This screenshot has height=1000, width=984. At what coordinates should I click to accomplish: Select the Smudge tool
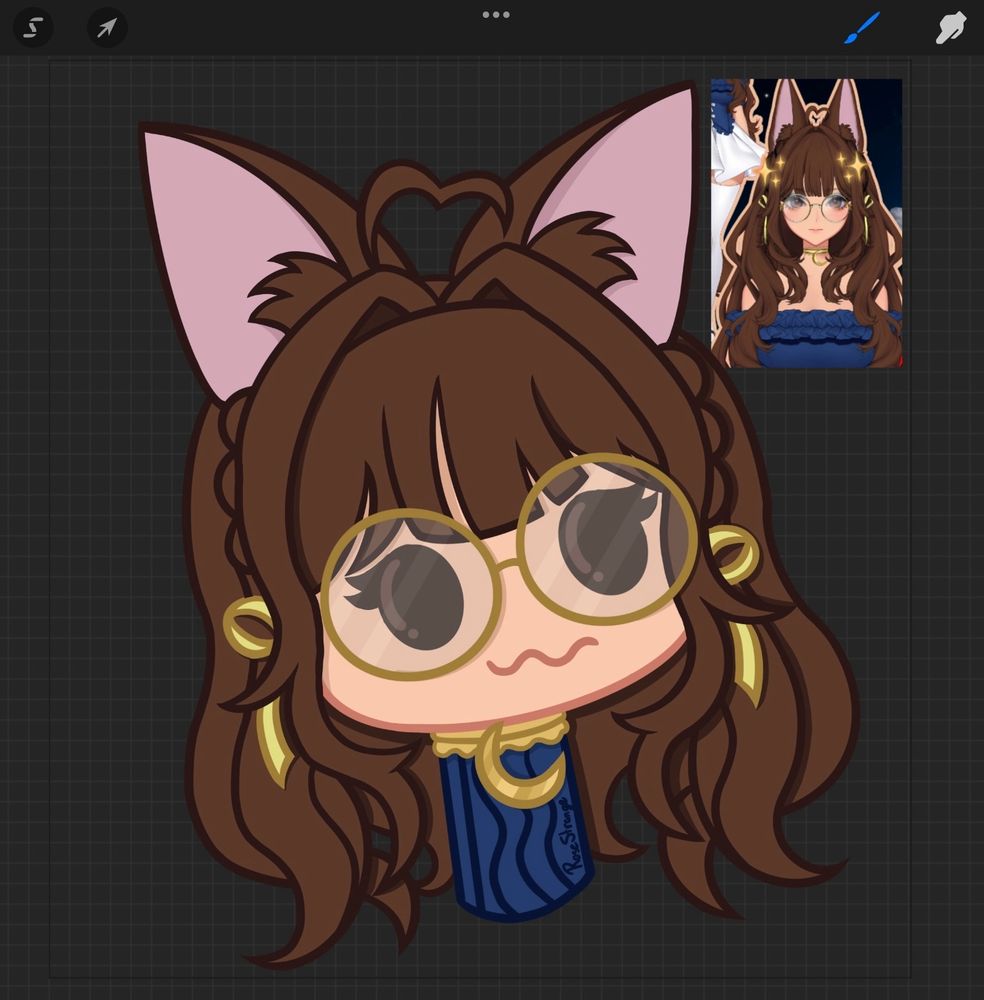pyautogui.click(x=950, y=28)
